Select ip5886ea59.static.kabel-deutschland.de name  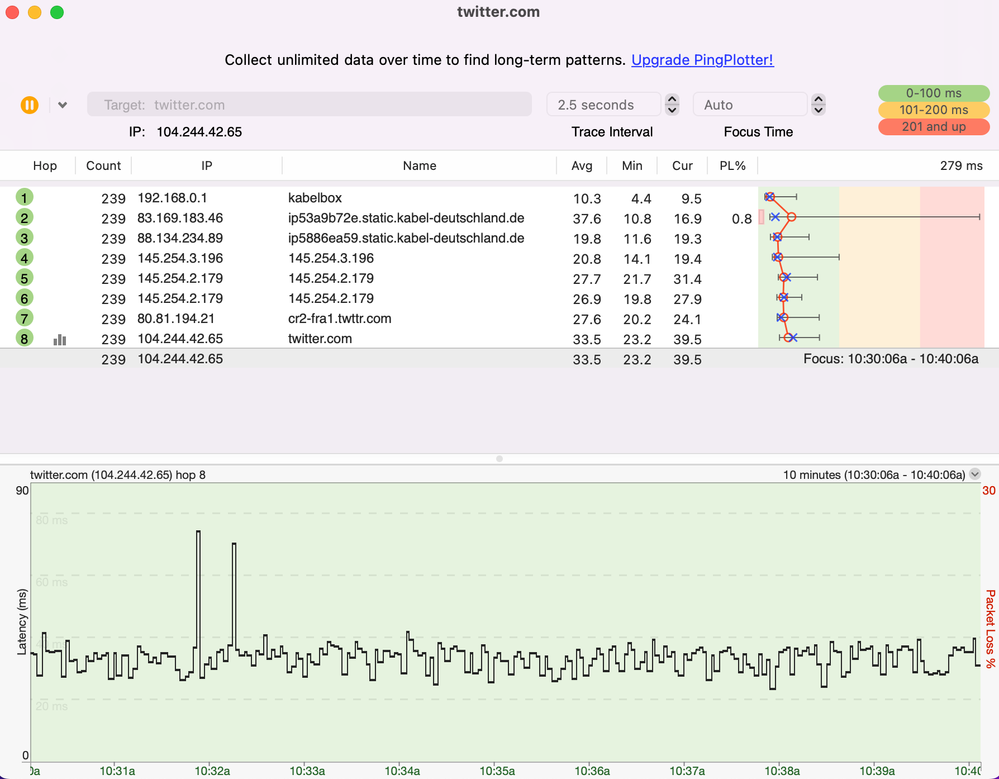click(x=406, y=238)
